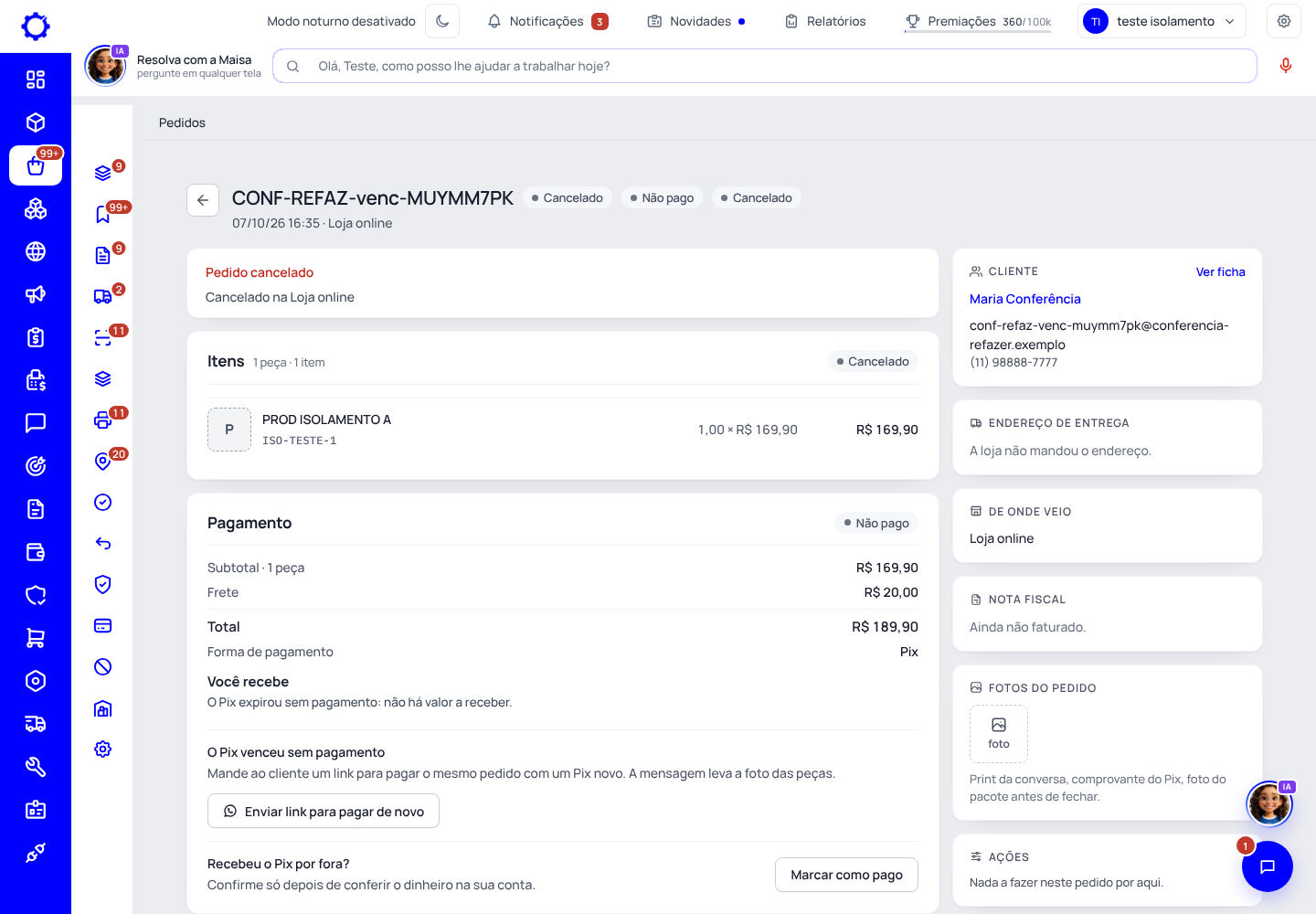Go back using the arrow beside order title
This screenshot has height=914, width=1316.
[203, 200]
